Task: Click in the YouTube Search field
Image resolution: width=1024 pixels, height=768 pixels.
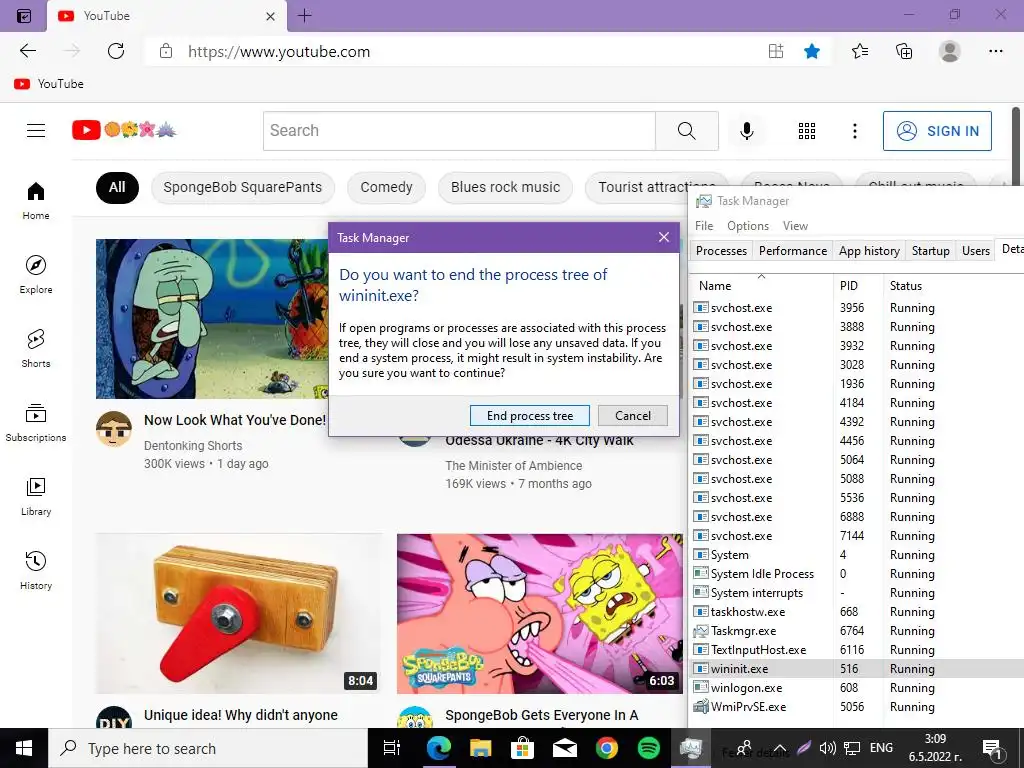Action: click(x=459, y=131)
